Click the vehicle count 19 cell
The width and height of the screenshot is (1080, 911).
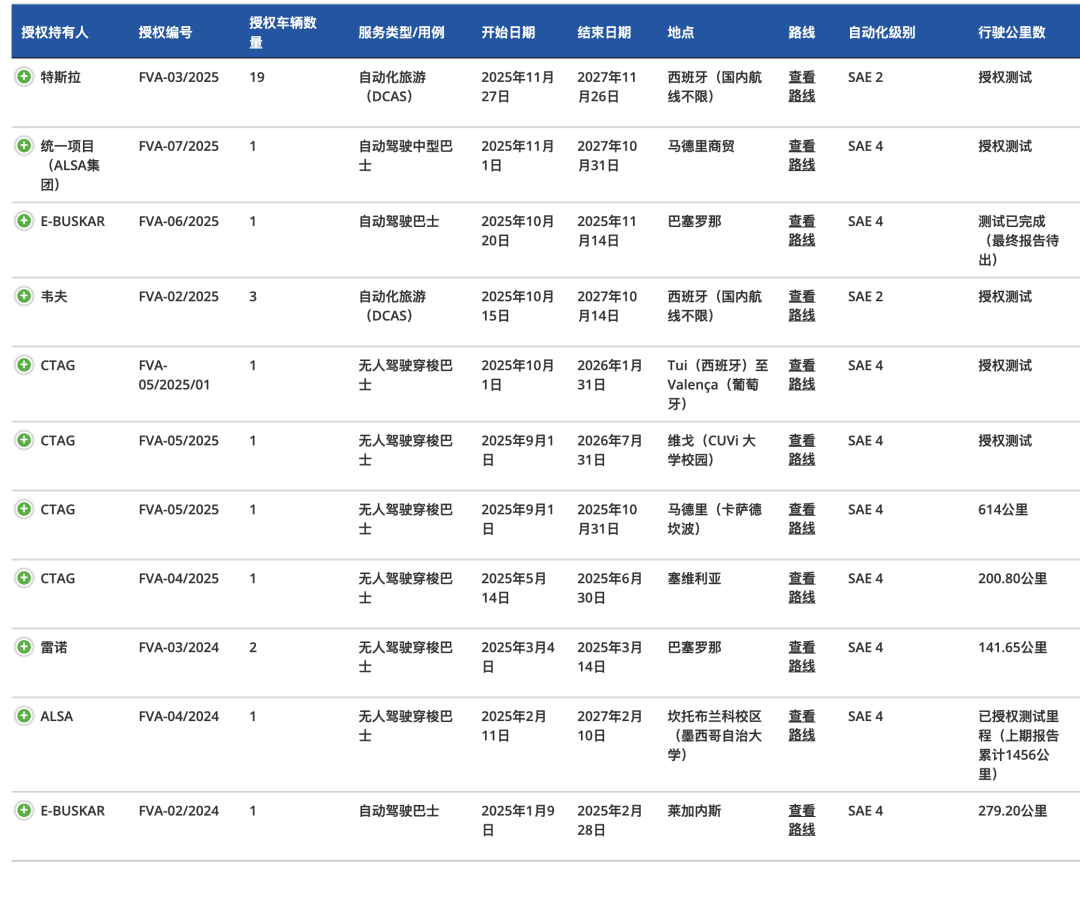[257, 77]
